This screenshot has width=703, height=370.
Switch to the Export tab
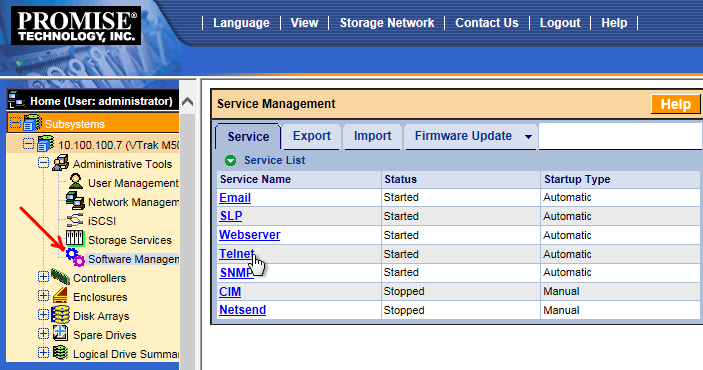(x=312, y=136)
